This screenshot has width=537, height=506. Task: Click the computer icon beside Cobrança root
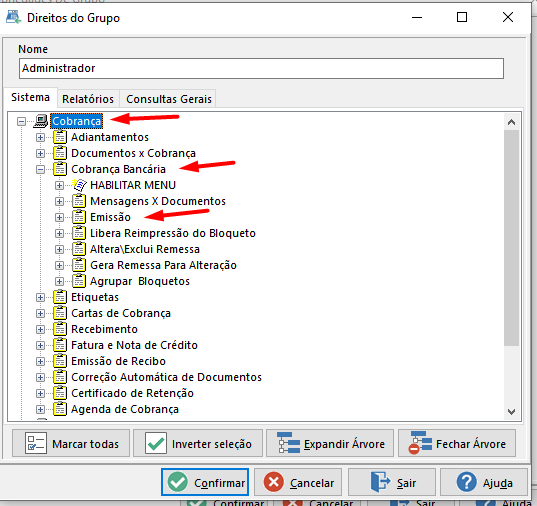coord(41,121)
